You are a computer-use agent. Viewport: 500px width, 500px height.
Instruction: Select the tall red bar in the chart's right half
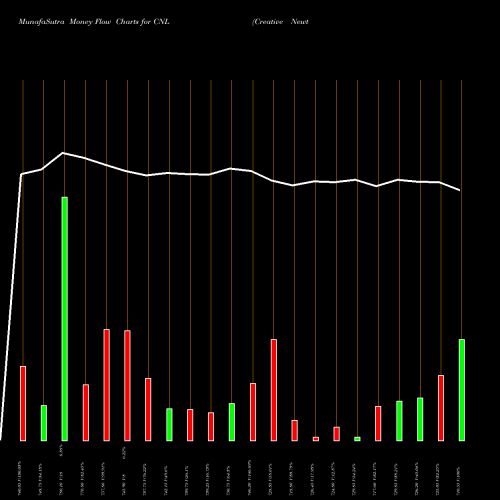click(274, 390)
